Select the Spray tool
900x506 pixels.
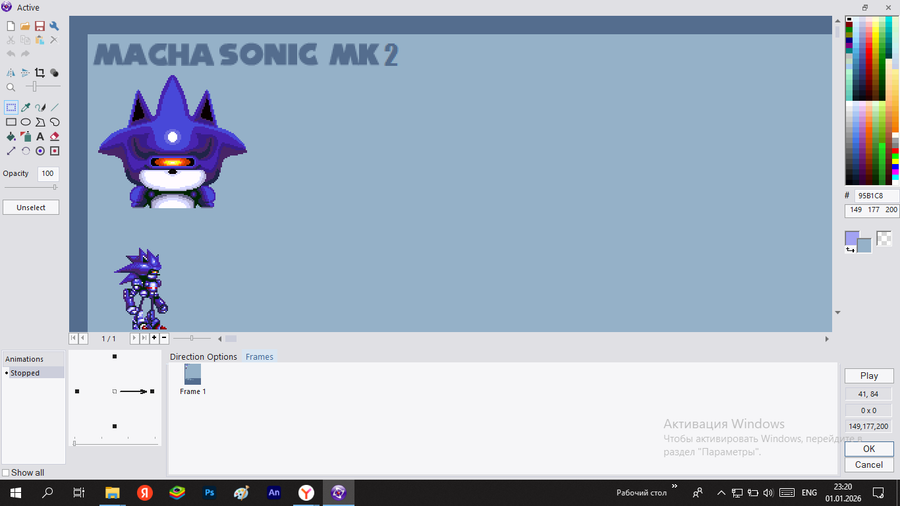pyautogui.click(x=25, y=137)
